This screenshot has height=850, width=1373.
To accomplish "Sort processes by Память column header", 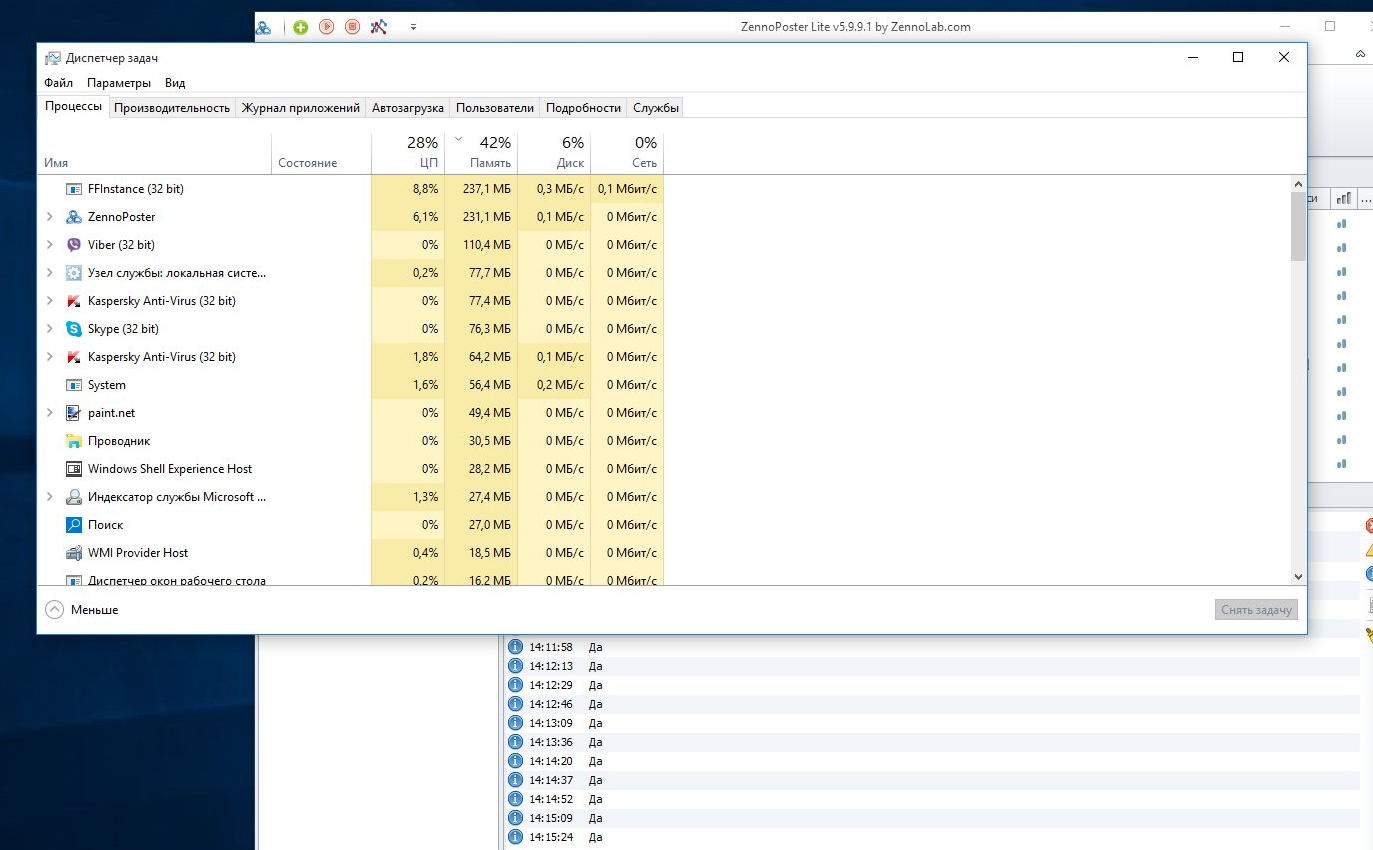I will point(482,152).
